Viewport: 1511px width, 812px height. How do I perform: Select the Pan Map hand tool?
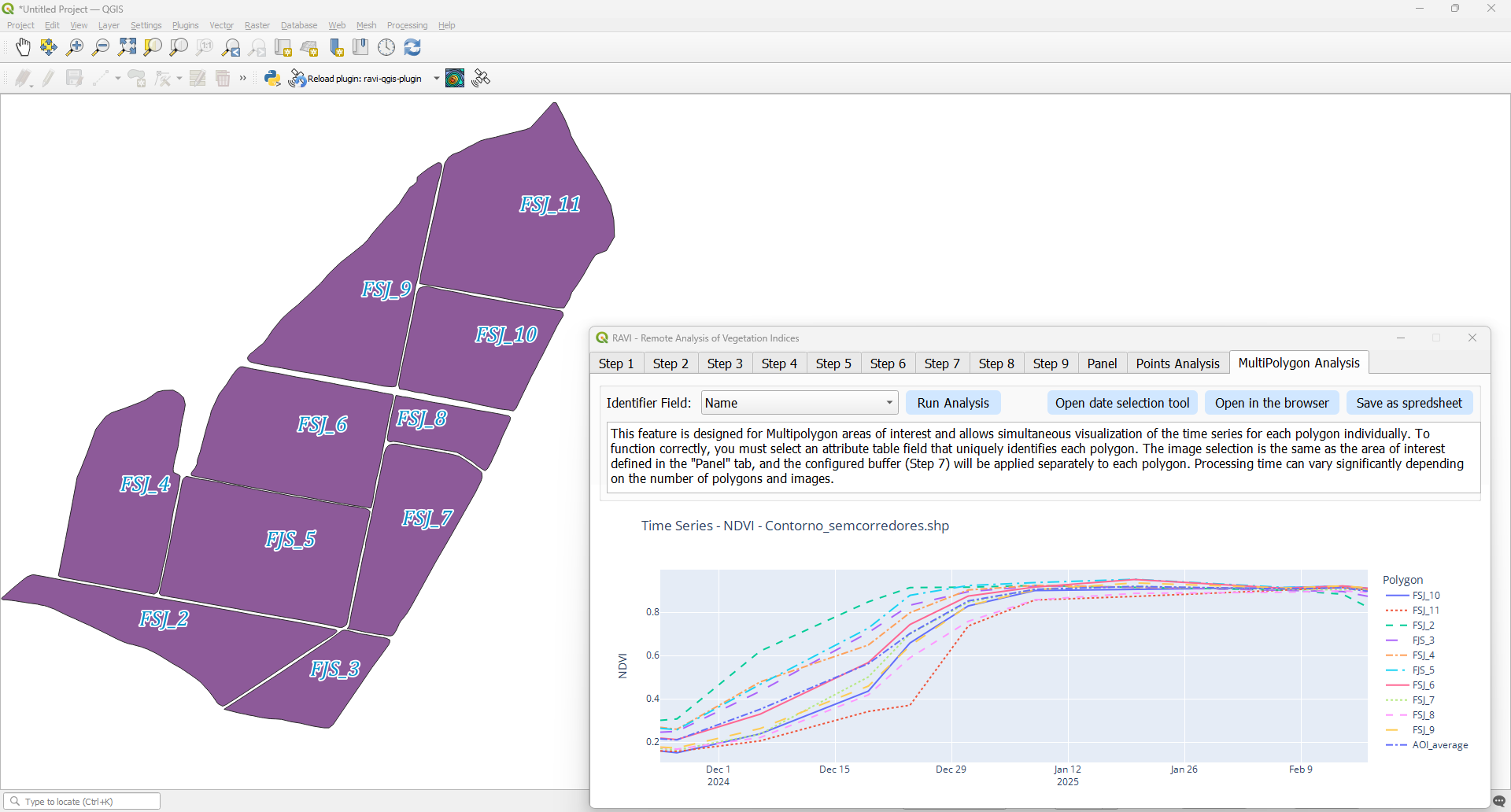tap(23, 48)
